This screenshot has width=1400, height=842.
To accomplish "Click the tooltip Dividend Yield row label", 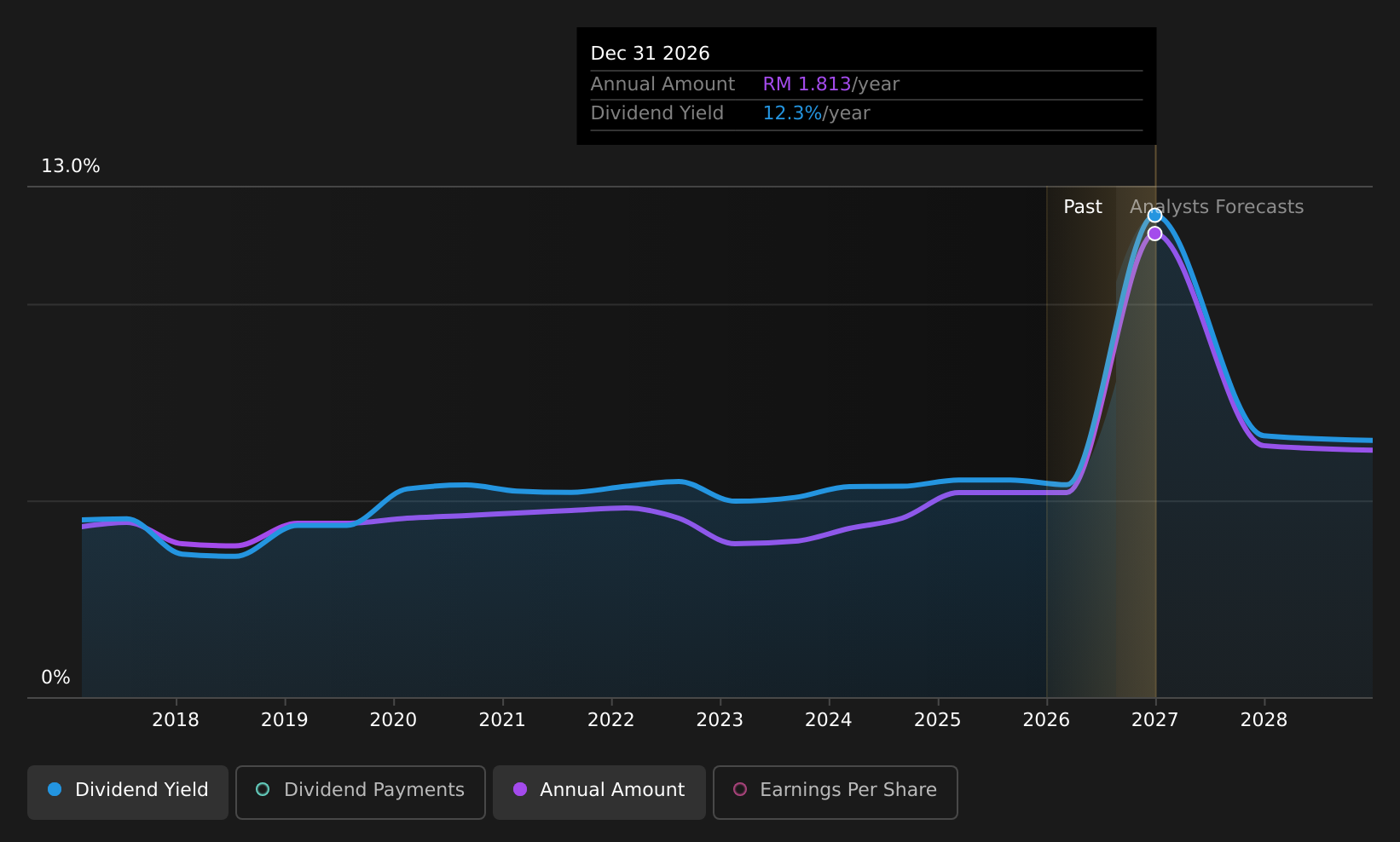I will point(657,113).
